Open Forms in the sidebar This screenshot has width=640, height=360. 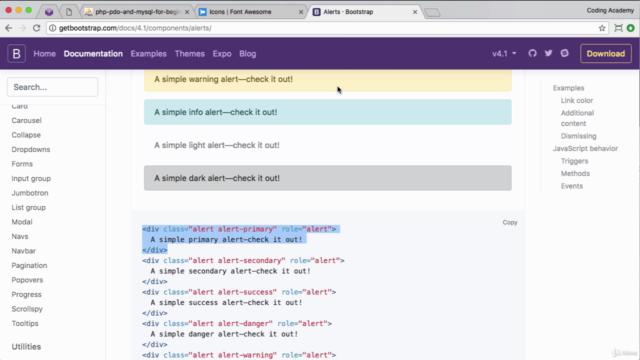[x=22, y=164]
